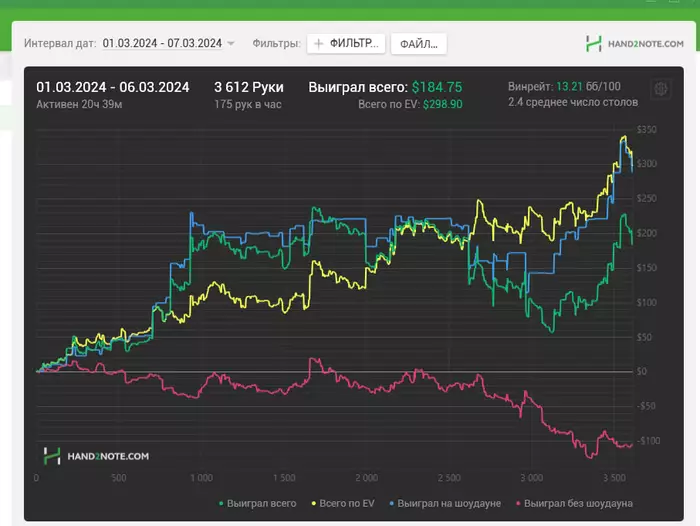Click the Активен 20ч 39м text
The width and height of the screenshot is (700, 526).
tap(79, 104)
